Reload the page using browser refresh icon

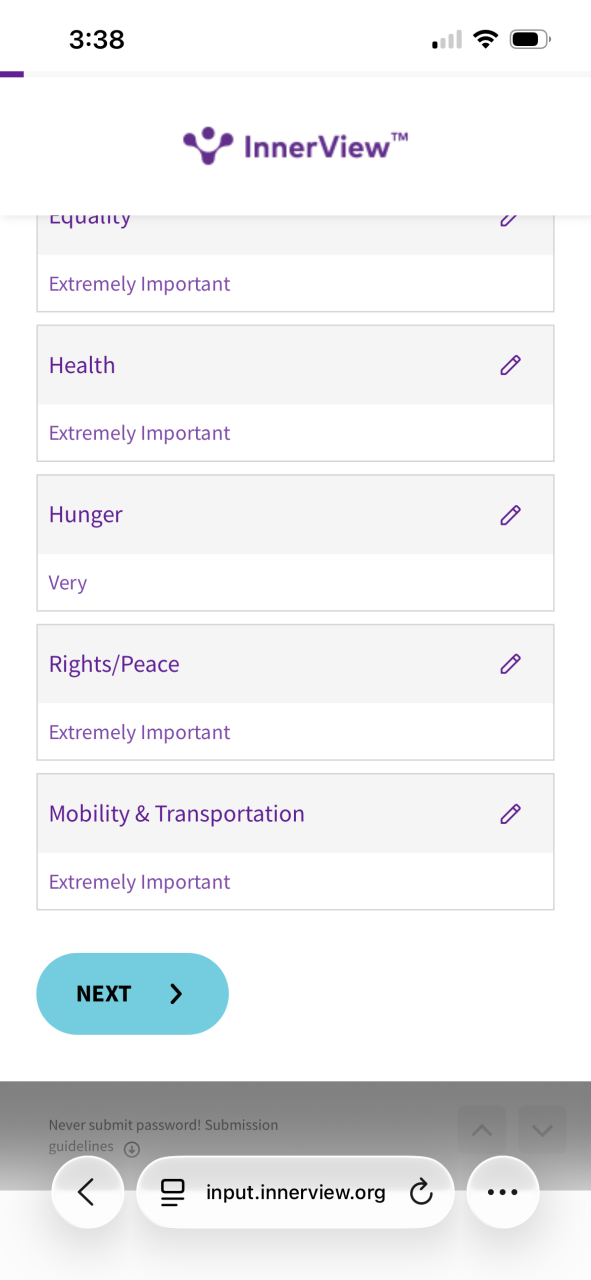pos(421,1192)
